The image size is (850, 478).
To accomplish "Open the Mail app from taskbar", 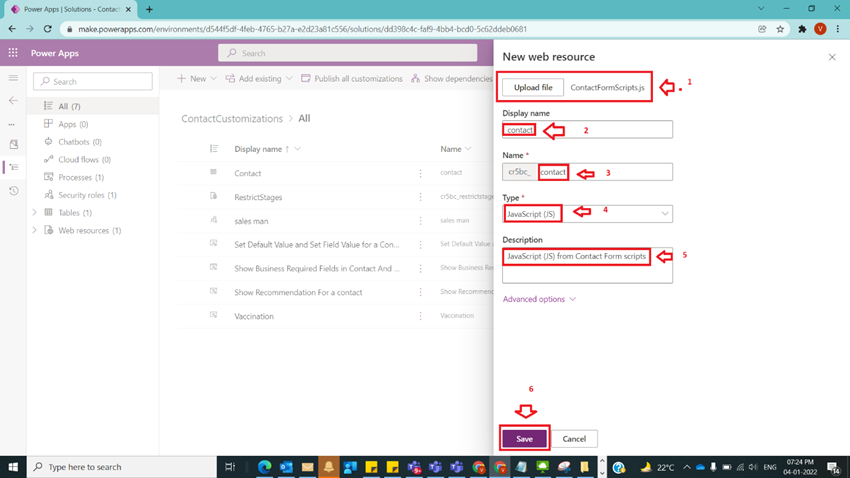I will coord(307,467).
